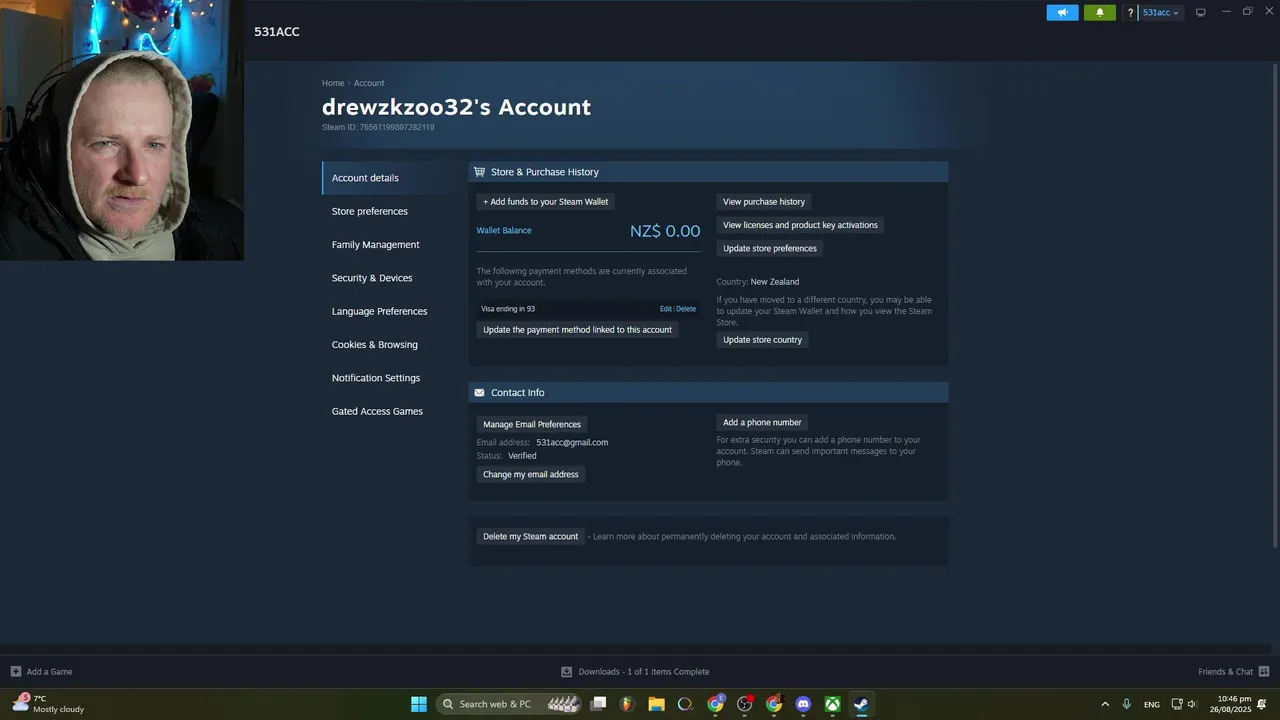
Task: Click the question mark help icon
Action: (1130, 13)
